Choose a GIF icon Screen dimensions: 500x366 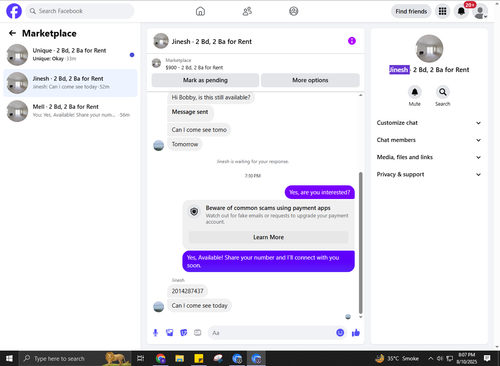click(198, 333)
